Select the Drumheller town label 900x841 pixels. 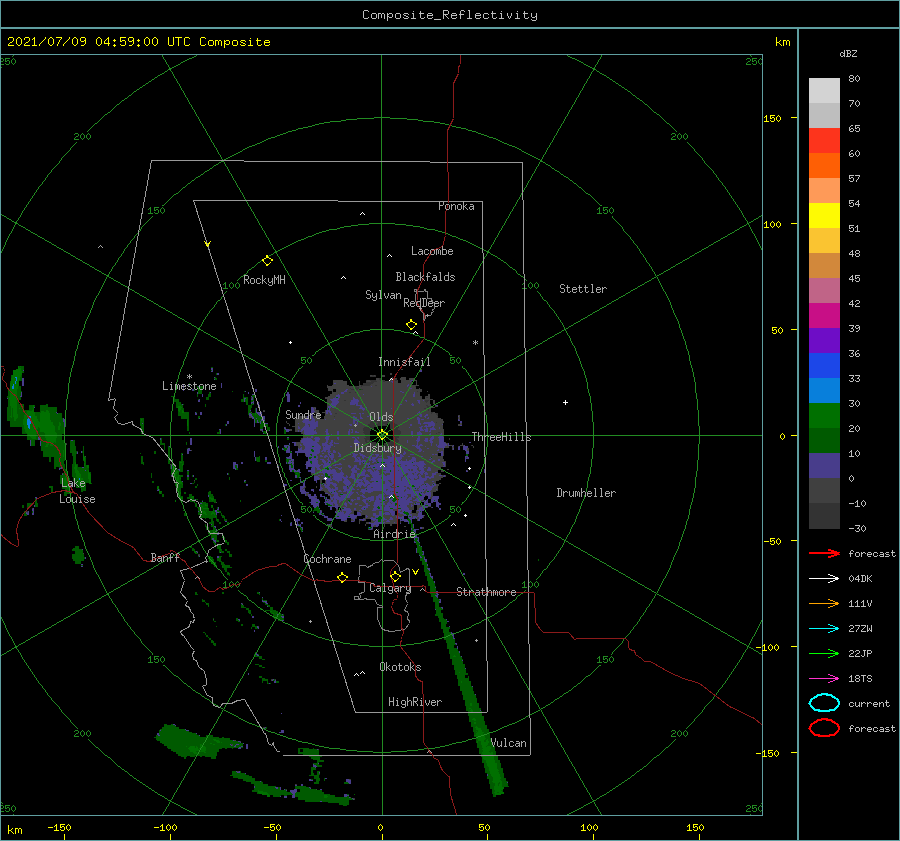(586, 493)
